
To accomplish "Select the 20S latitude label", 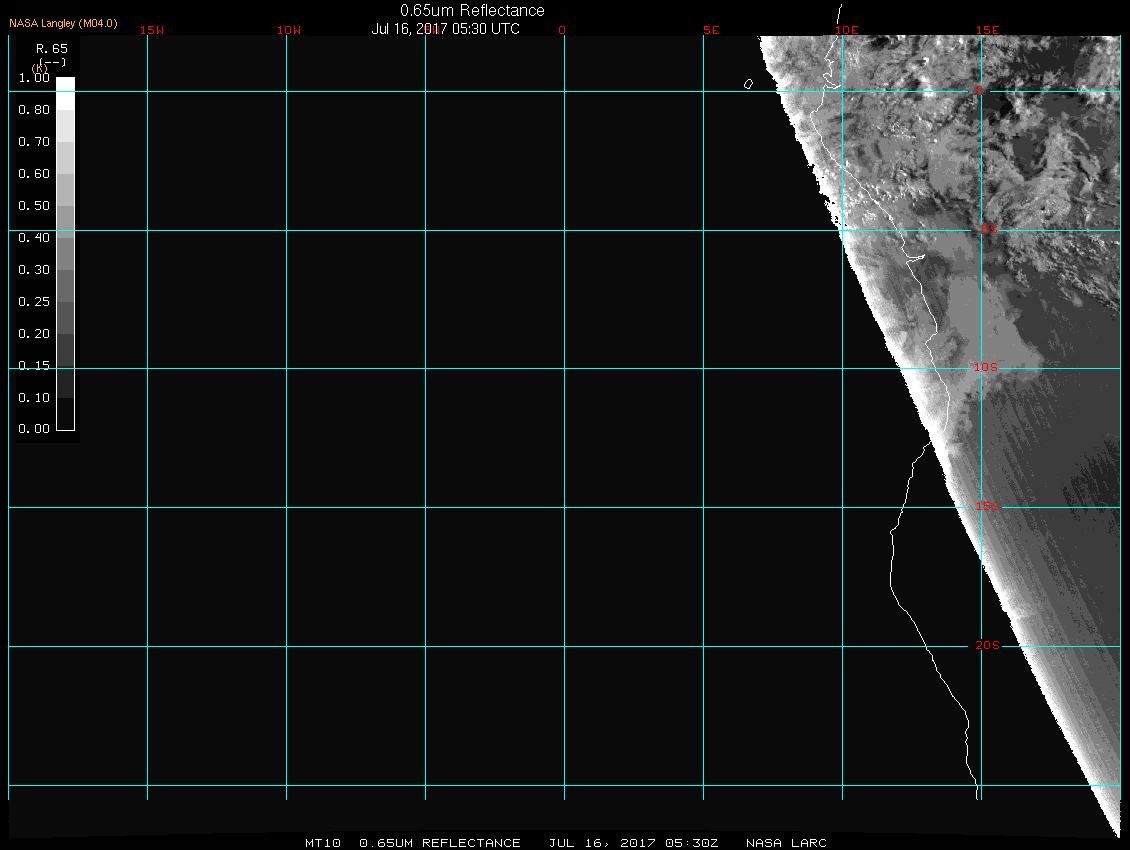I will pyautogui.click(x=987, y=646).
